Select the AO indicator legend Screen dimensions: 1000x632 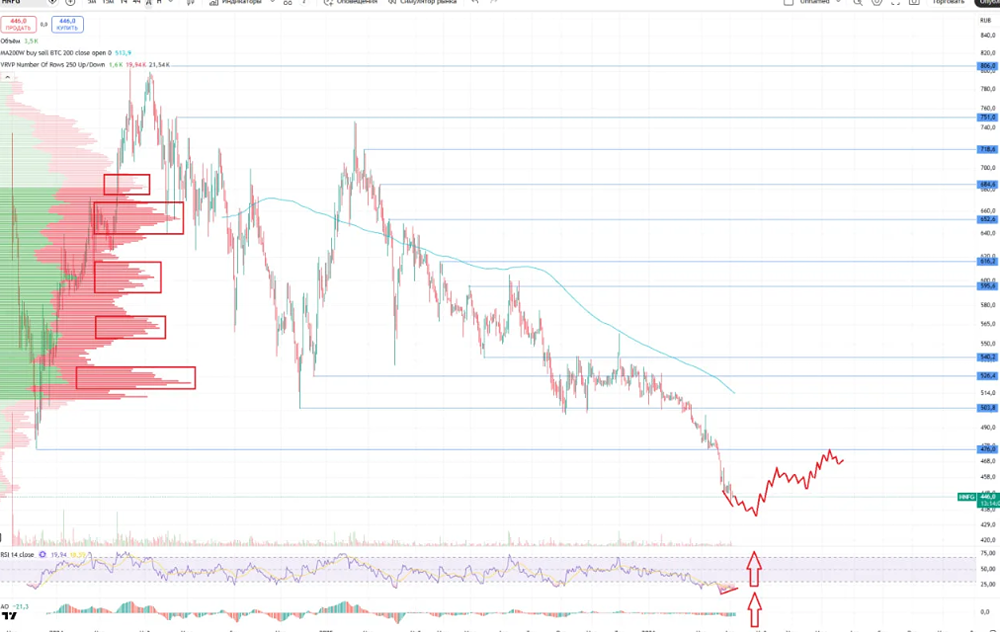click(x=5, y=606)
